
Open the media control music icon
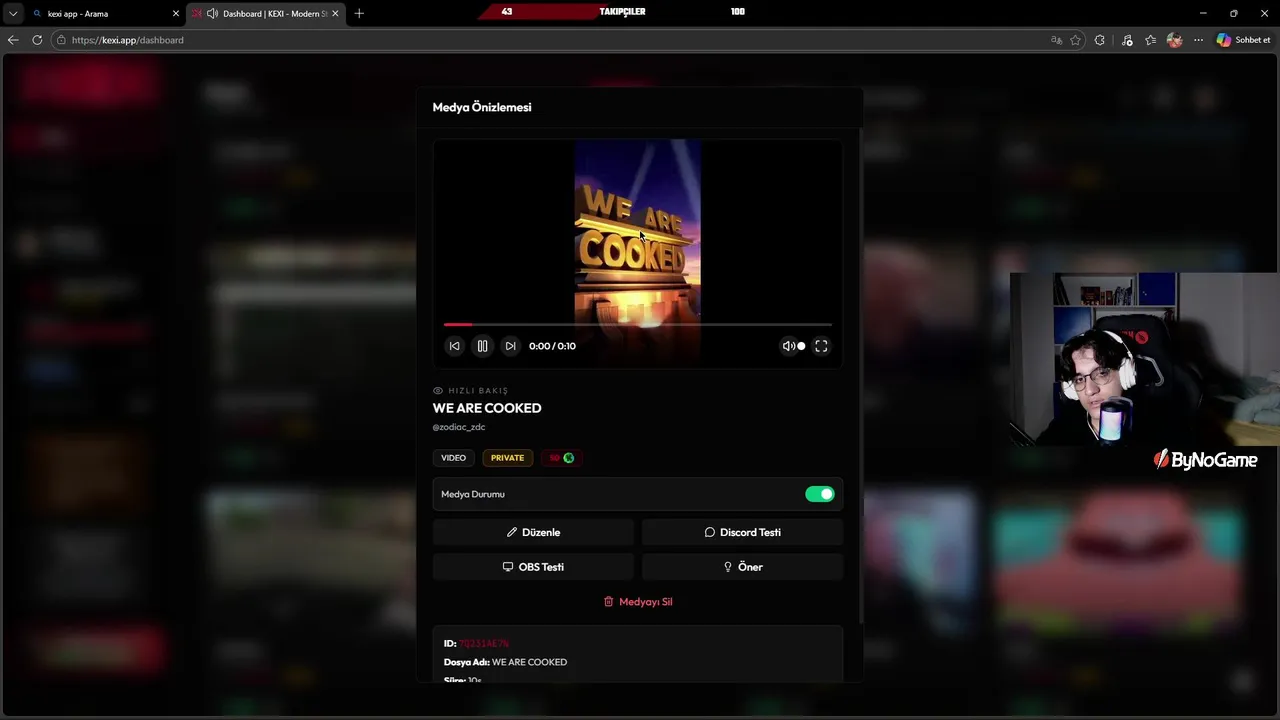click(1127, 40)
